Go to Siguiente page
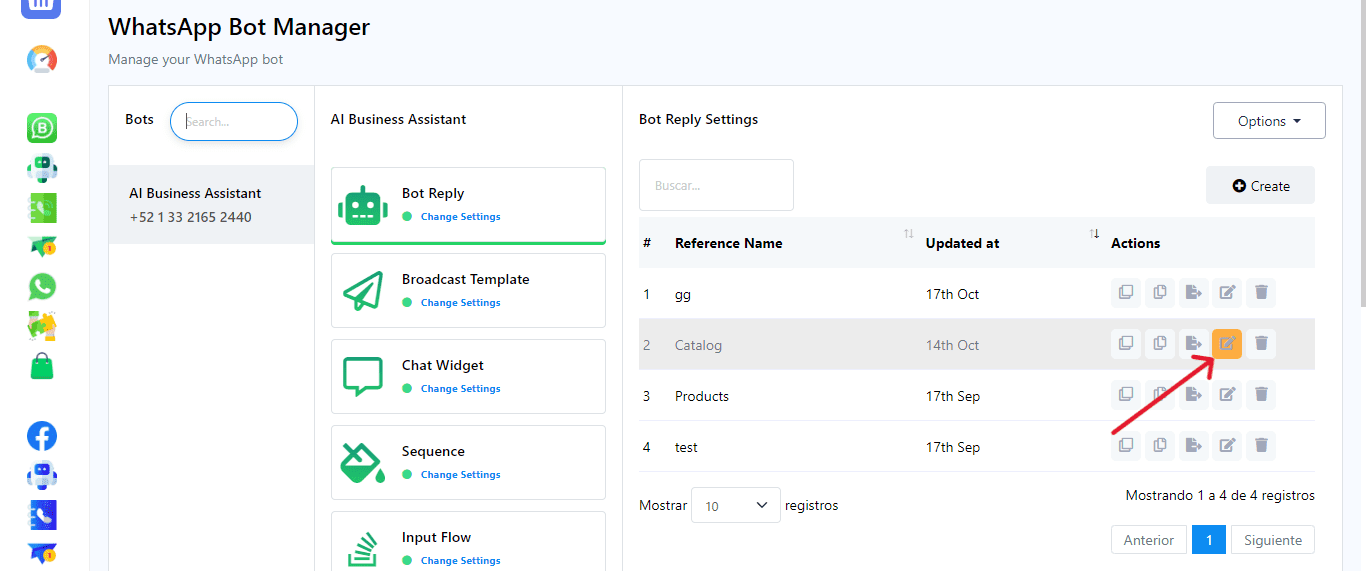 click(1272, 540)
